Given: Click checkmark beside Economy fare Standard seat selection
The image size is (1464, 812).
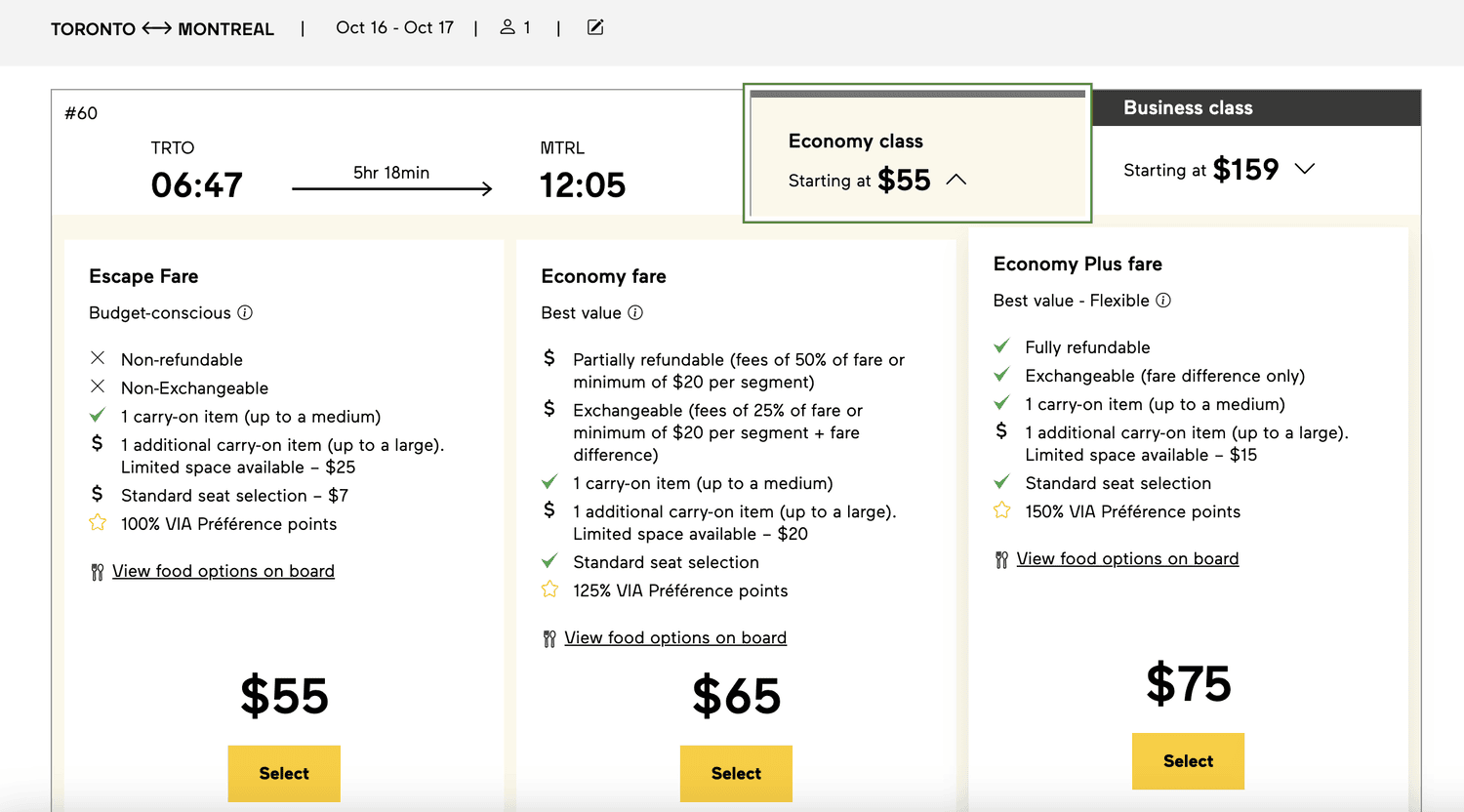Looking at the screenshot, I should tap(549, 561).
